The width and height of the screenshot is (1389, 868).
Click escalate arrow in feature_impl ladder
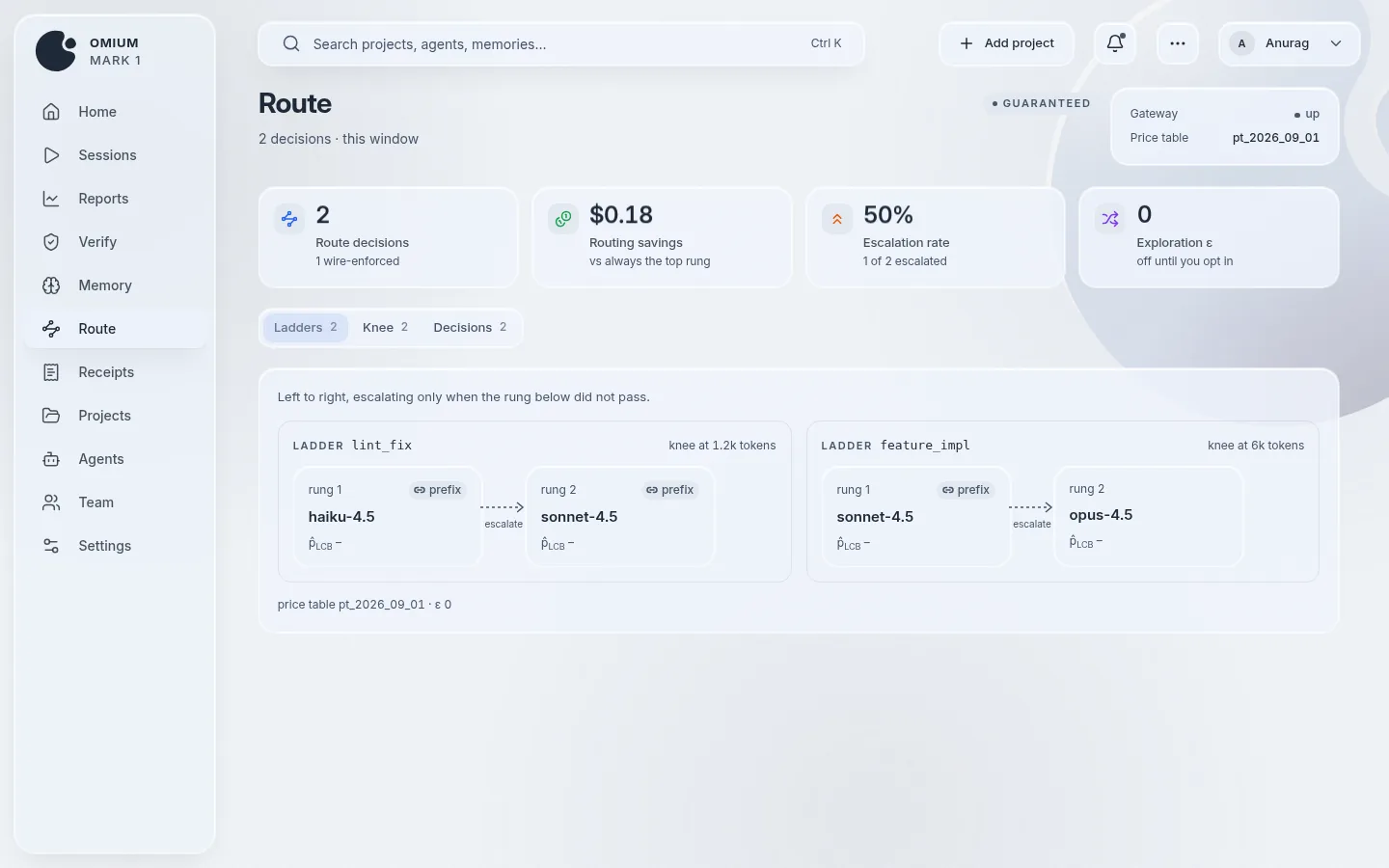(x=1031, y=507)
